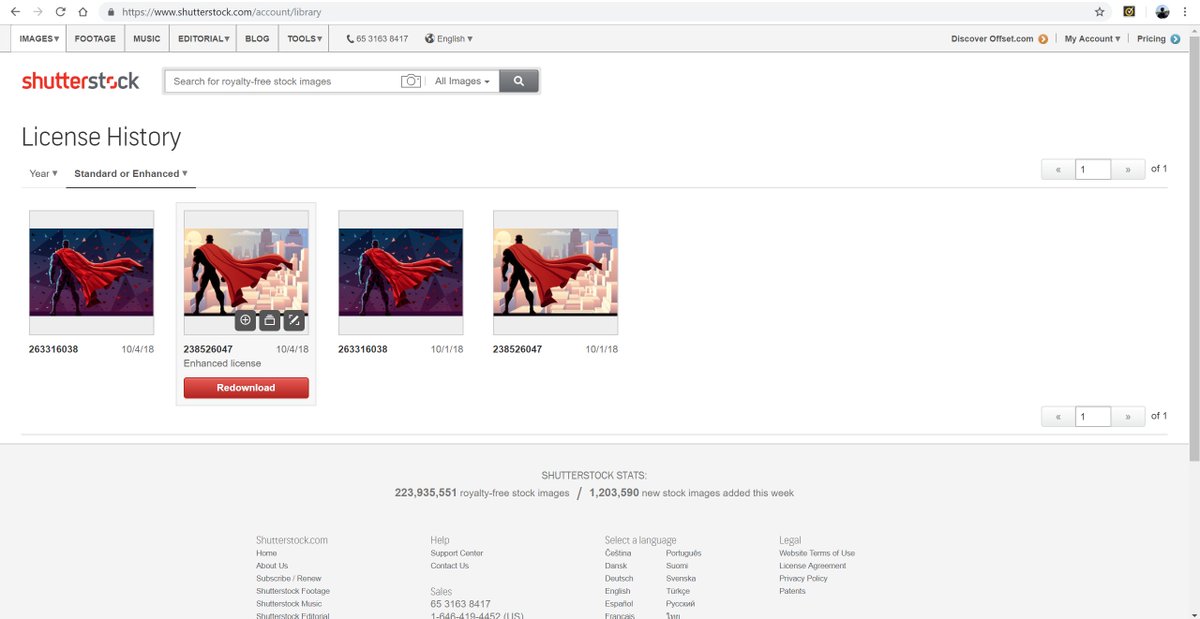Open the Chrome profile avatar
1200x619 pixels.
[1162, 12]
